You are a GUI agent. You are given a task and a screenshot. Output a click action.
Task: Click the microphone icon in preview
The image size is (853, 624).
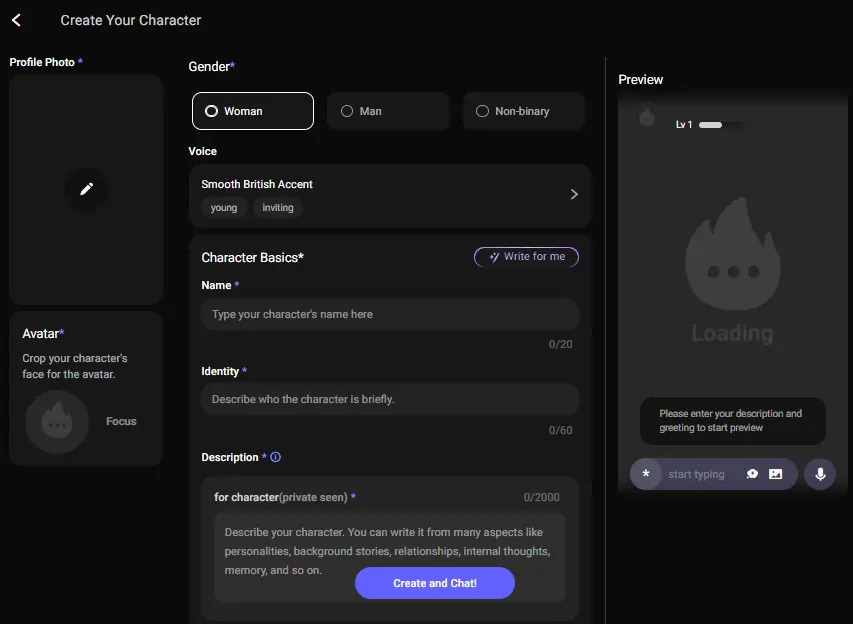point(820,474)
